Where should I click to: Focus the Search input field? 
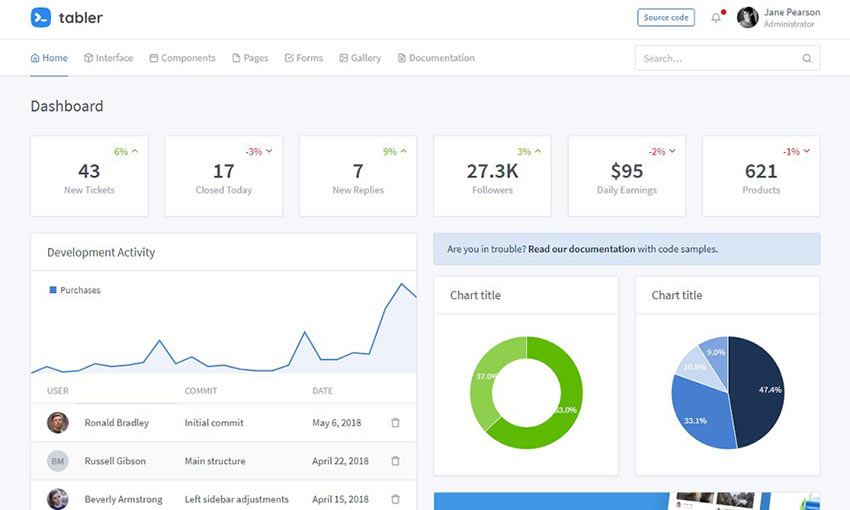[x=718, y=58]
